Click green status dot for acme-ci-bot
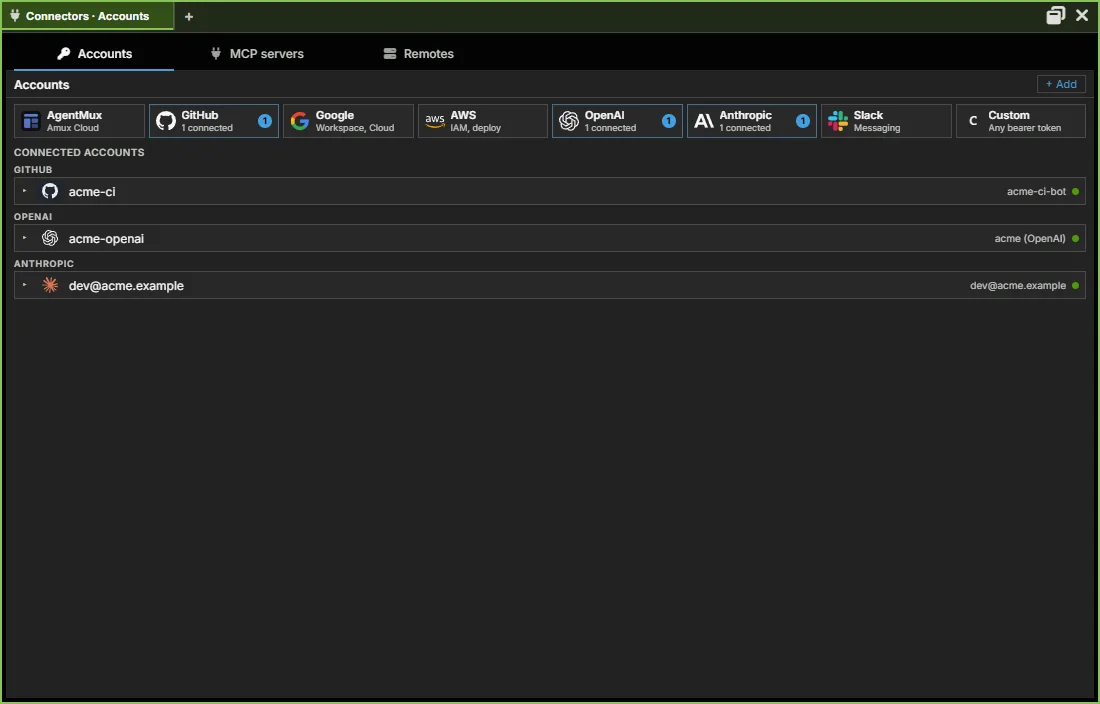 pos(1075,191)
